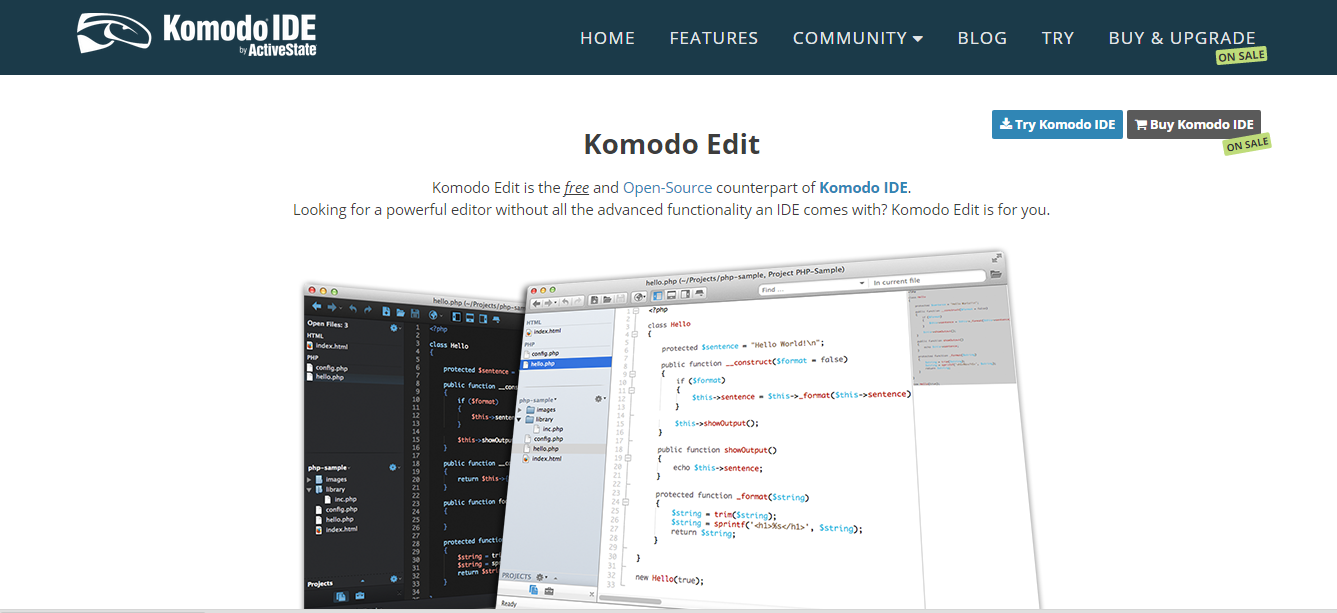Click the globe preview icon in dark window
The height and width of the screenshot is (613, 1337).
(x=433, y=315)
